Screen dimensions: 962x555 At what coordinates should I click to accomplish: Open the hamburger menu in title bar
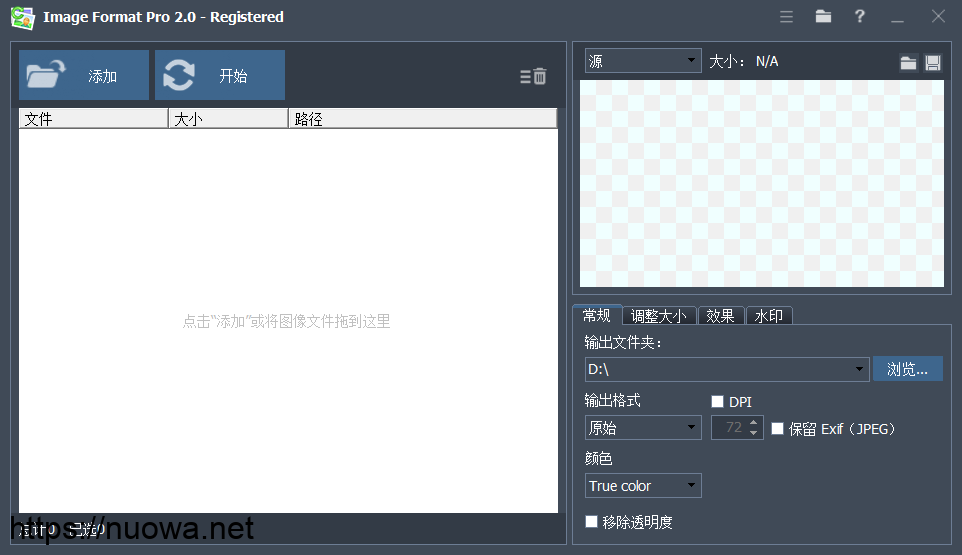[x=786, y=17]
